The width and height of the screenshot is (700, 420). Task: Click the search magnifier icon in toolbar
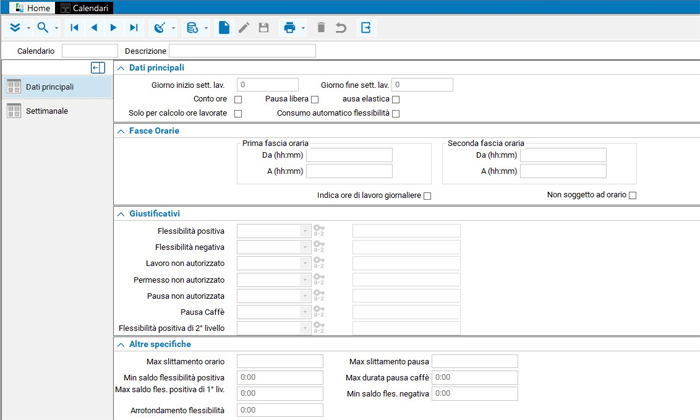coord(42,28)
